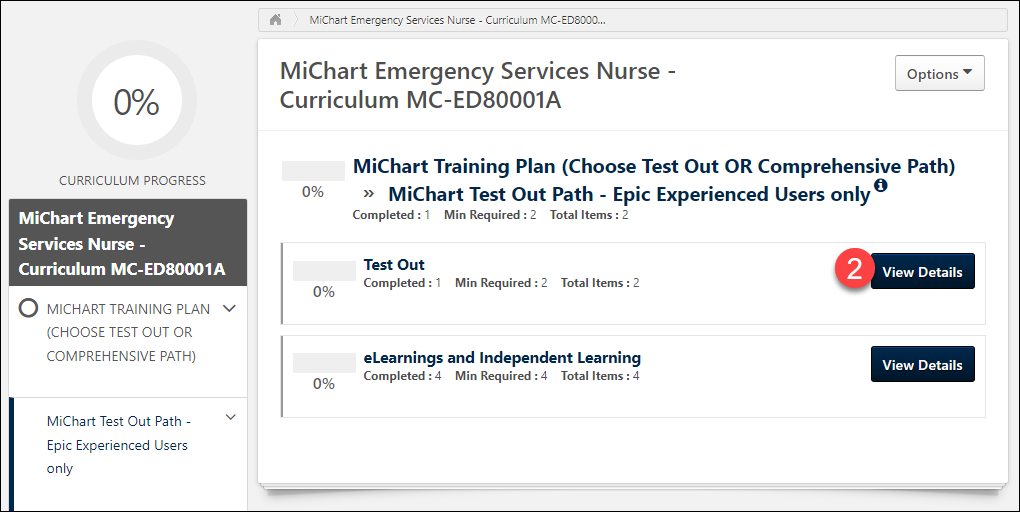
Task: Click the circular curriculum progress indicator
Action: pos(136,101)
